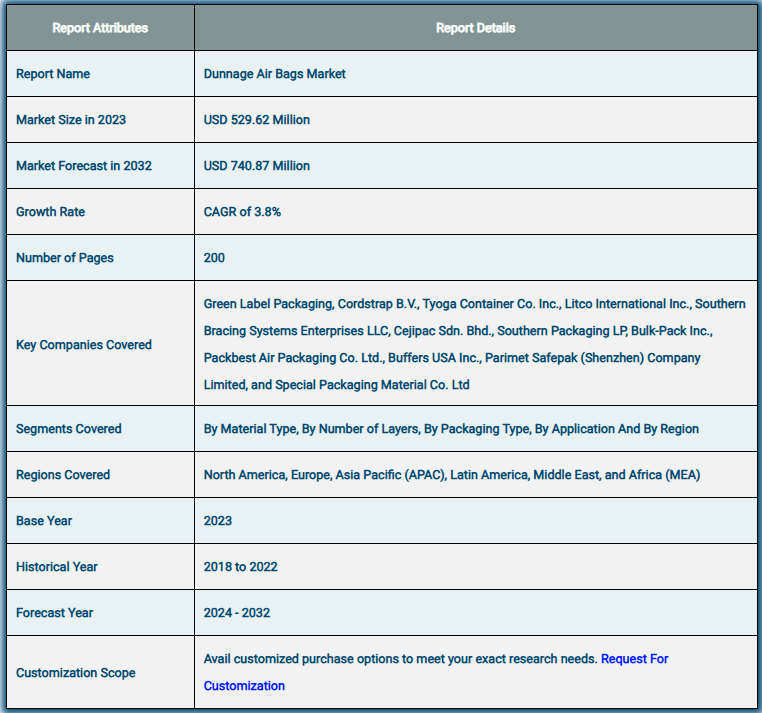Click the Market Size in 2023 label
The width and height of the screenshot is (762, 713).
[x=71, y=120]
